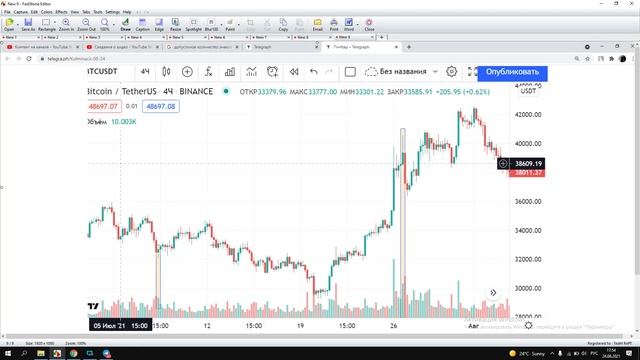This screenshot has height=360, width=640.
Task: Click the crosshair plus at price 38609.19
Action: [503, 164]
